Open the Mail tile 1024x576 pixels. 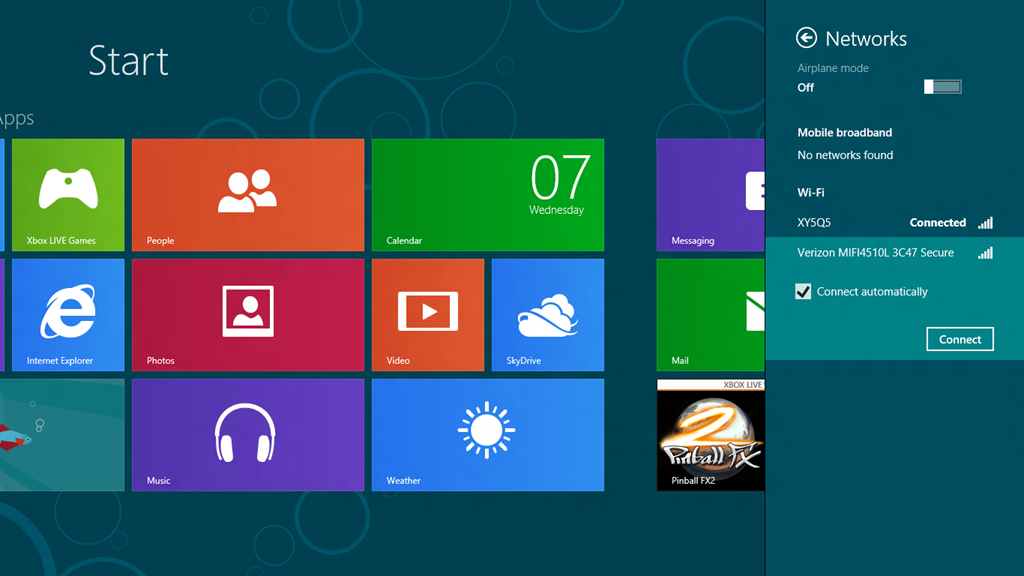coord(711,315)
